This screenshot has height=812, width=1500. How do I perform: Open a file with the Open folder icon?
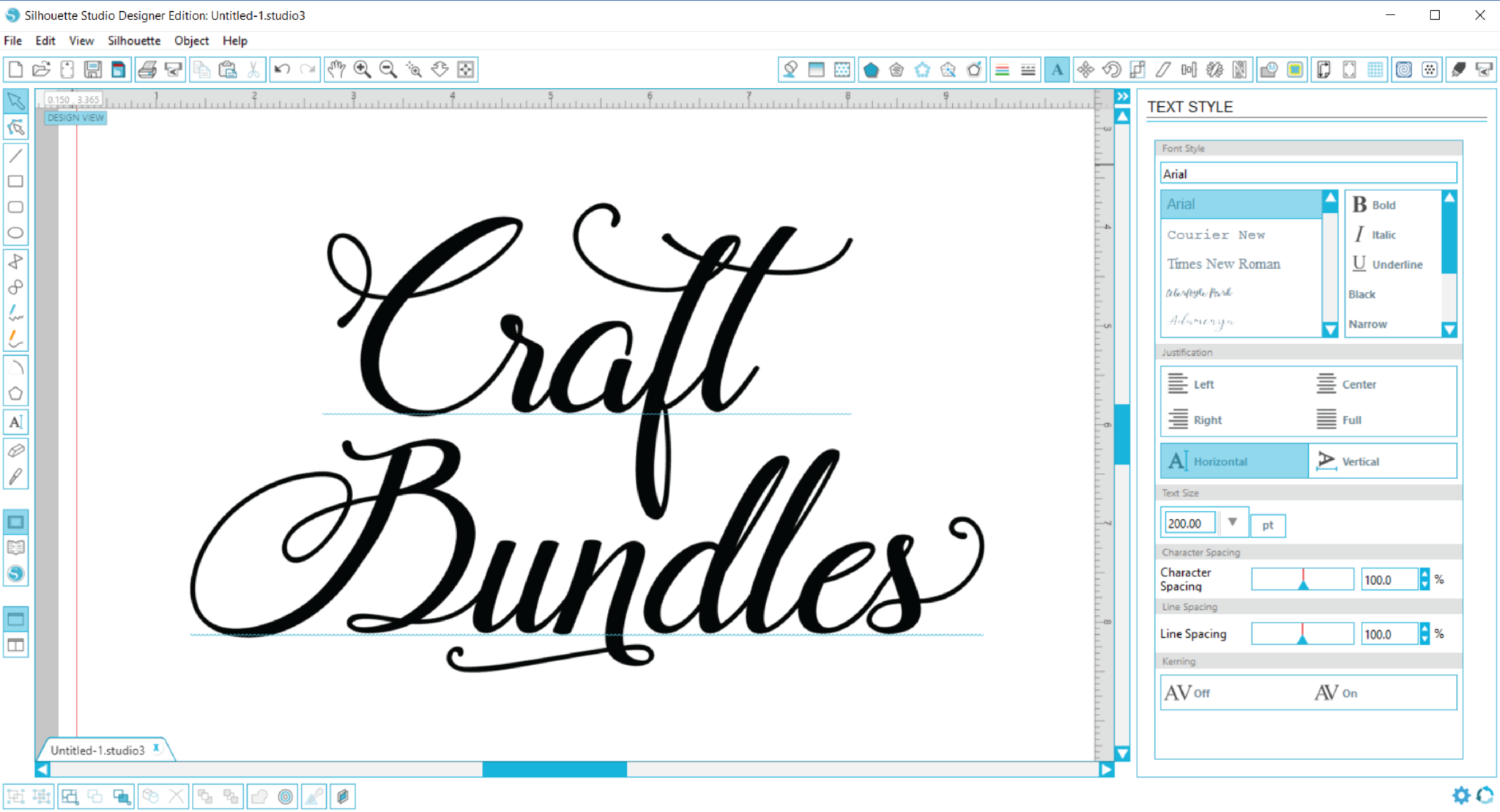41,70
